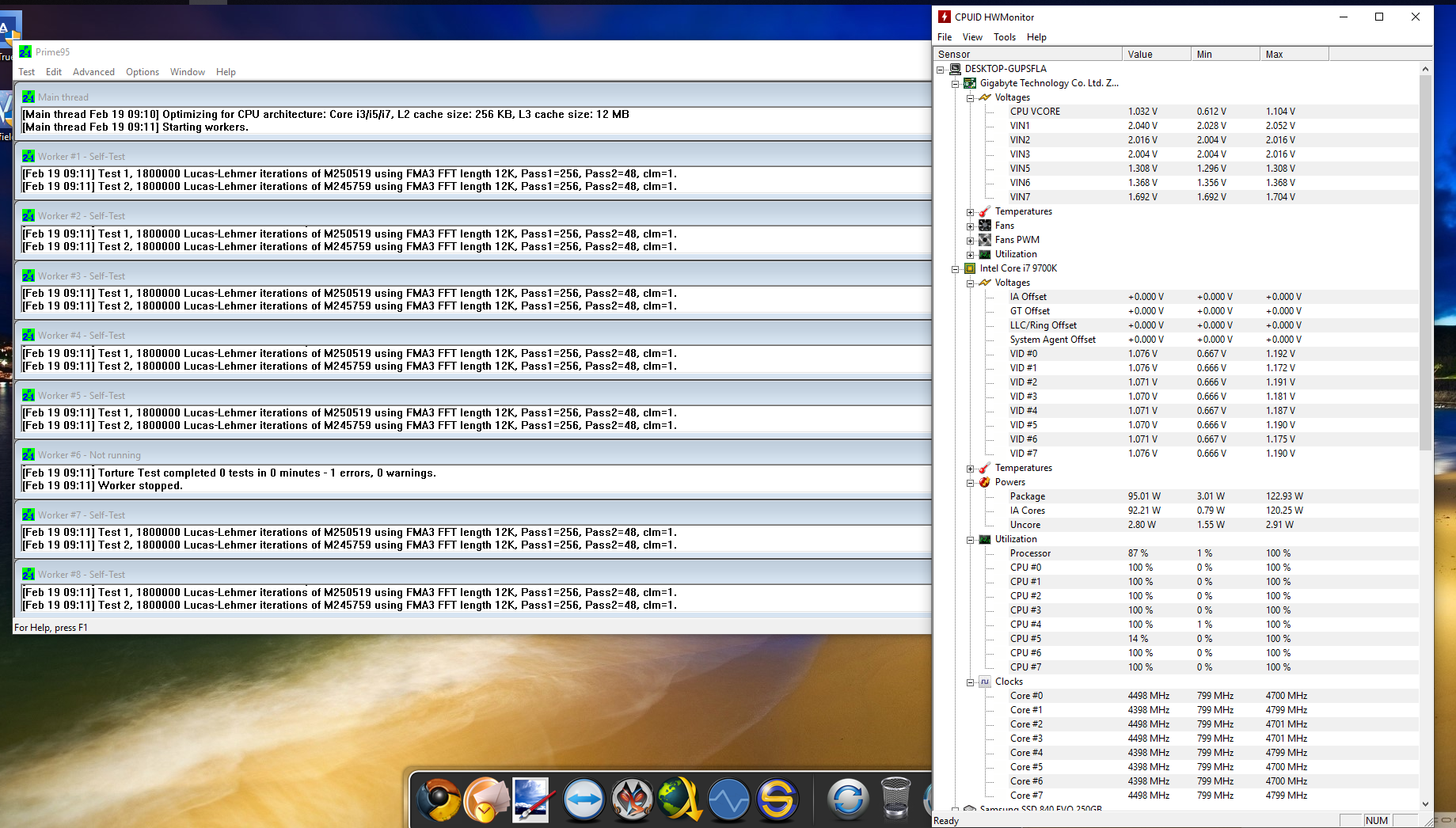Click the HWMonitor scrollbar down arrow

point(1425,804)
